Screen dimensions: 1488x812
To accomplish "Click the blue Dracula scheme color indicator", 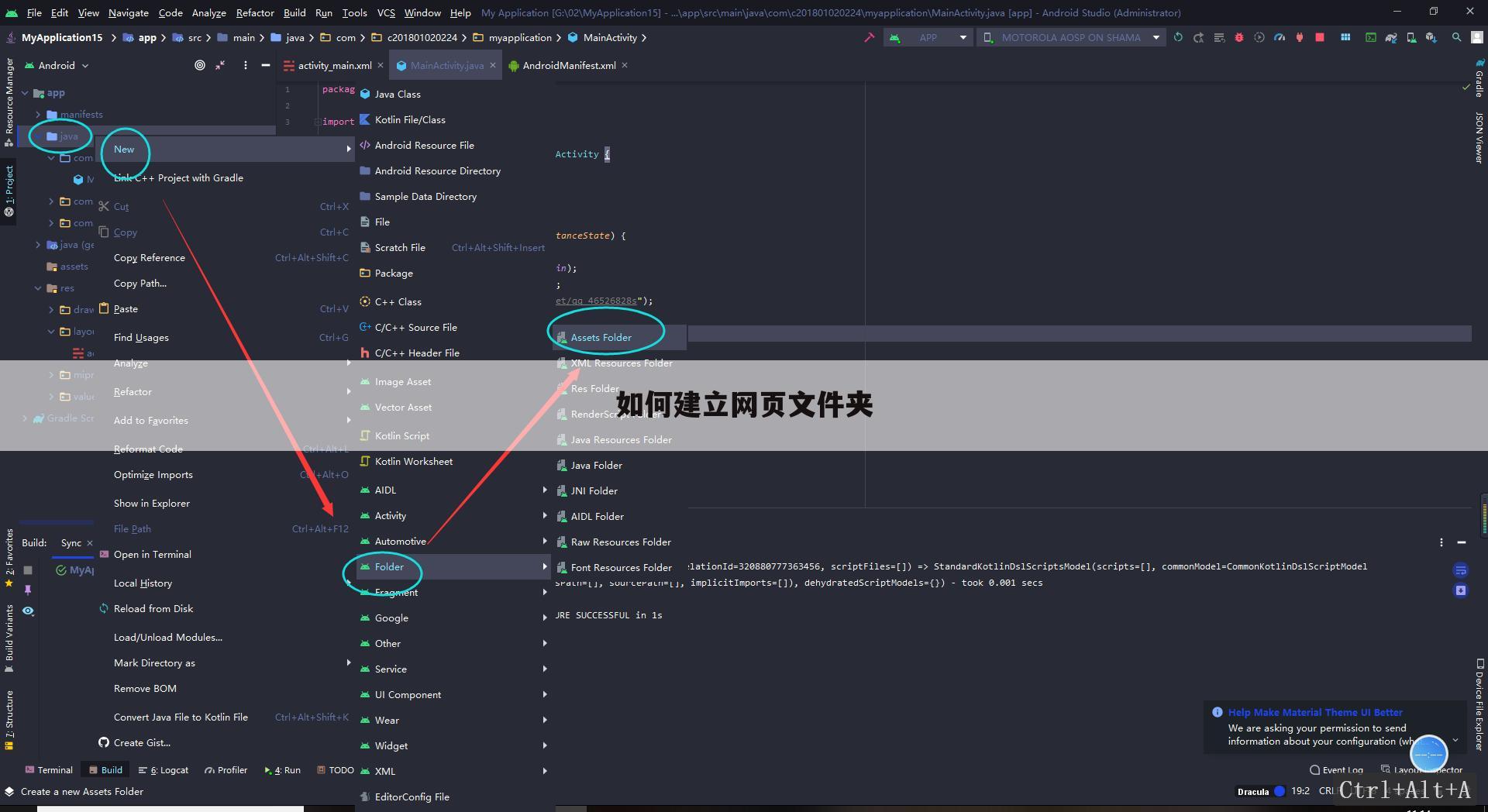I will (1279, 792).
